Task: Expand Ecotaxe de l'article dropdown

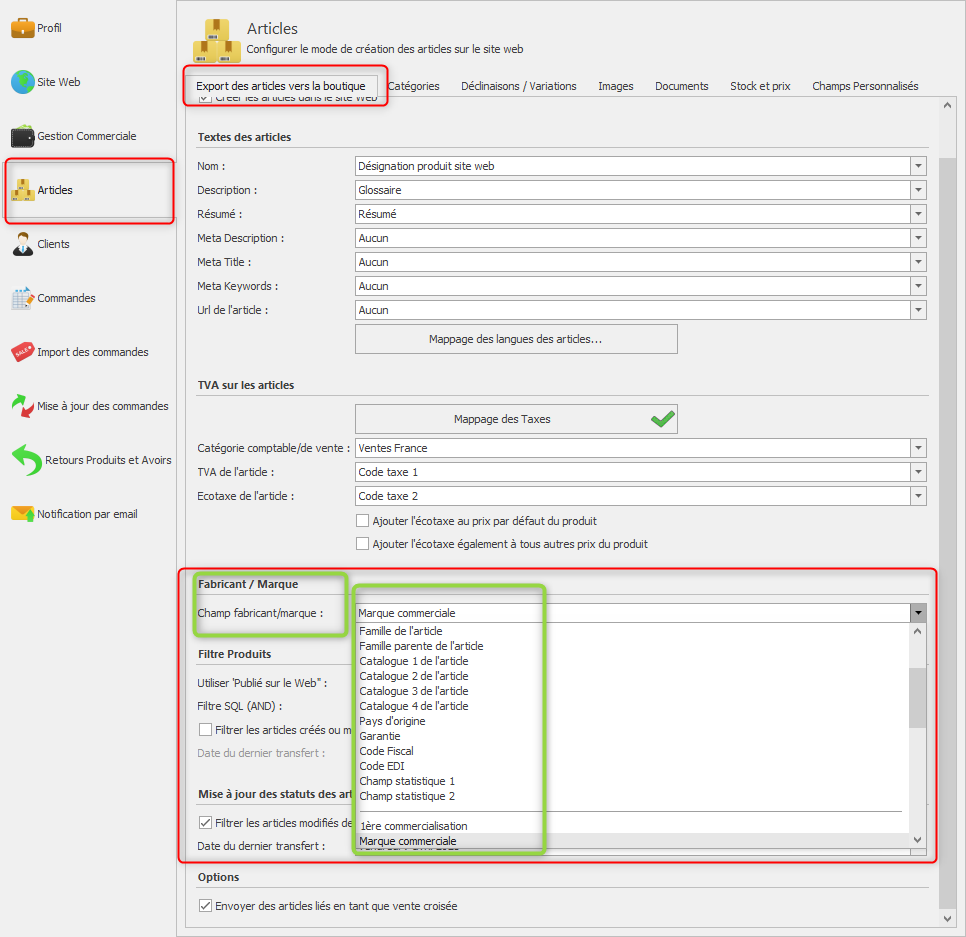Action: [x=919, y=497]
